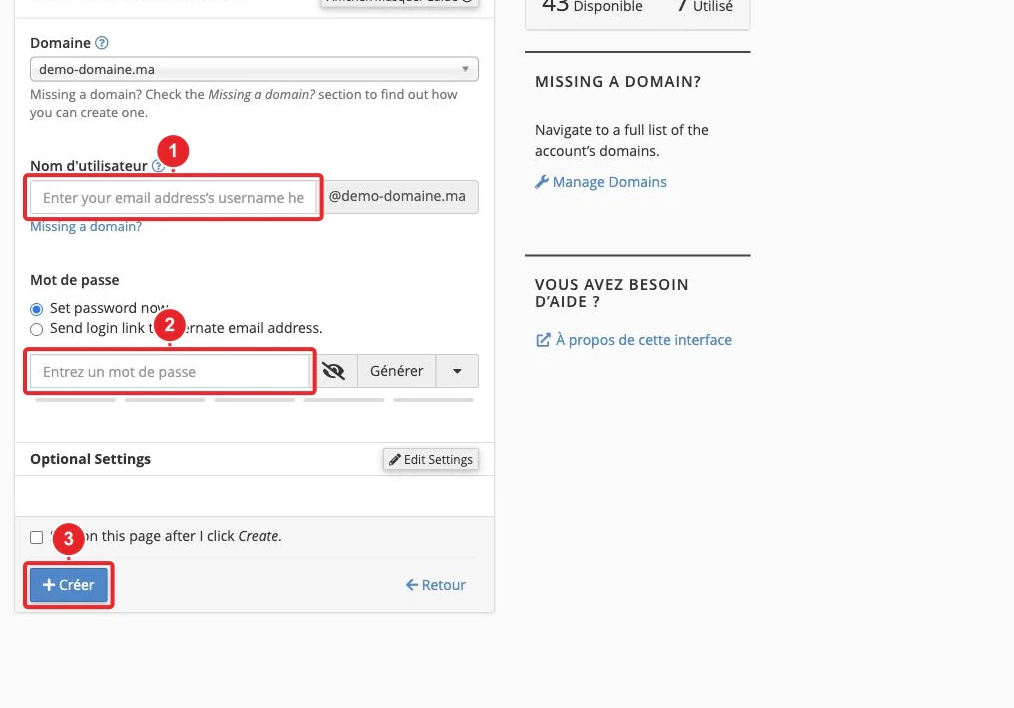This screenshot has width=1014, height=708.
Task: Go back with the Retour link
Action: [435, 585]
